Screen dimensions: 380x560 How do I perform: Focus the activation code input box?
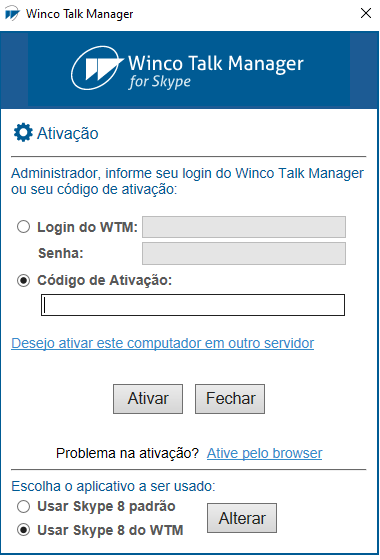click(x=193, y=305)
